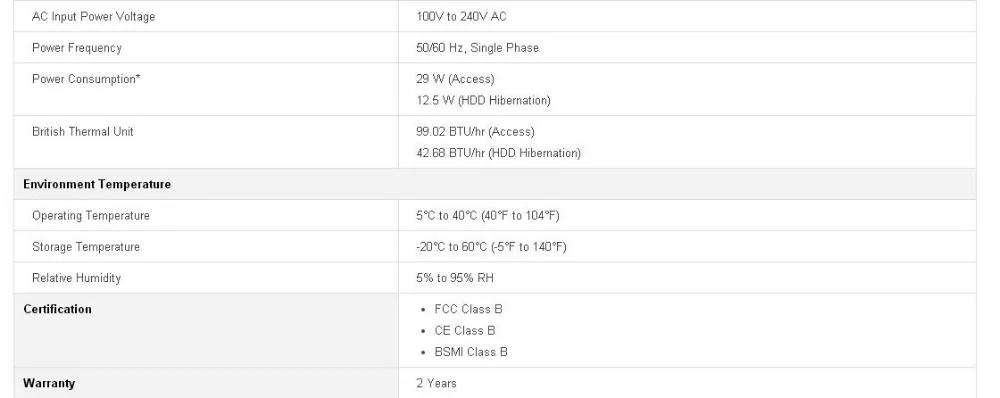Select the 5°C to 40°C temperature value
Screen dimensions: 1000x398
pyautogui.click(x=487, y=216)
